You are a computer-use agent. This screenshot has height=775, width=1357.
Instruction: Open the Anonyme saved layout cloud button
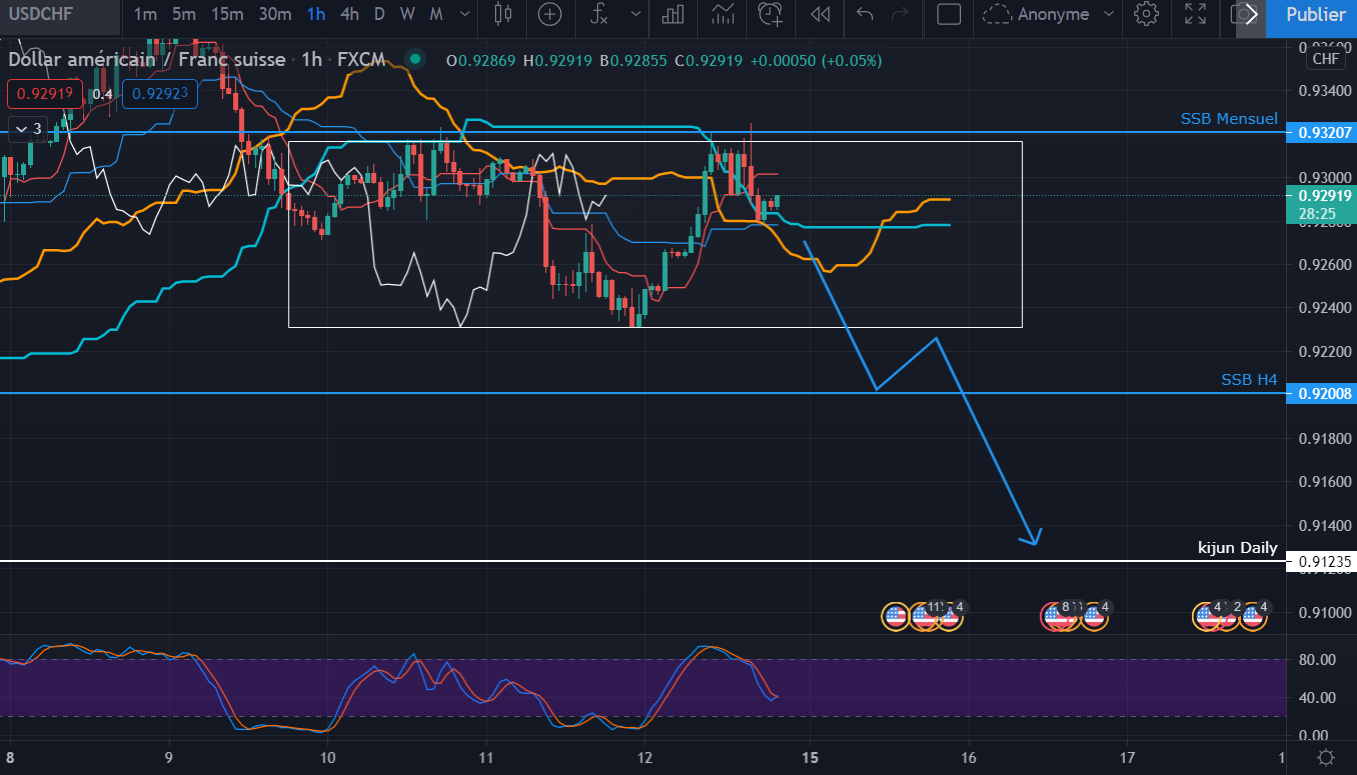pyautogui.click(x=1035, y=15)
